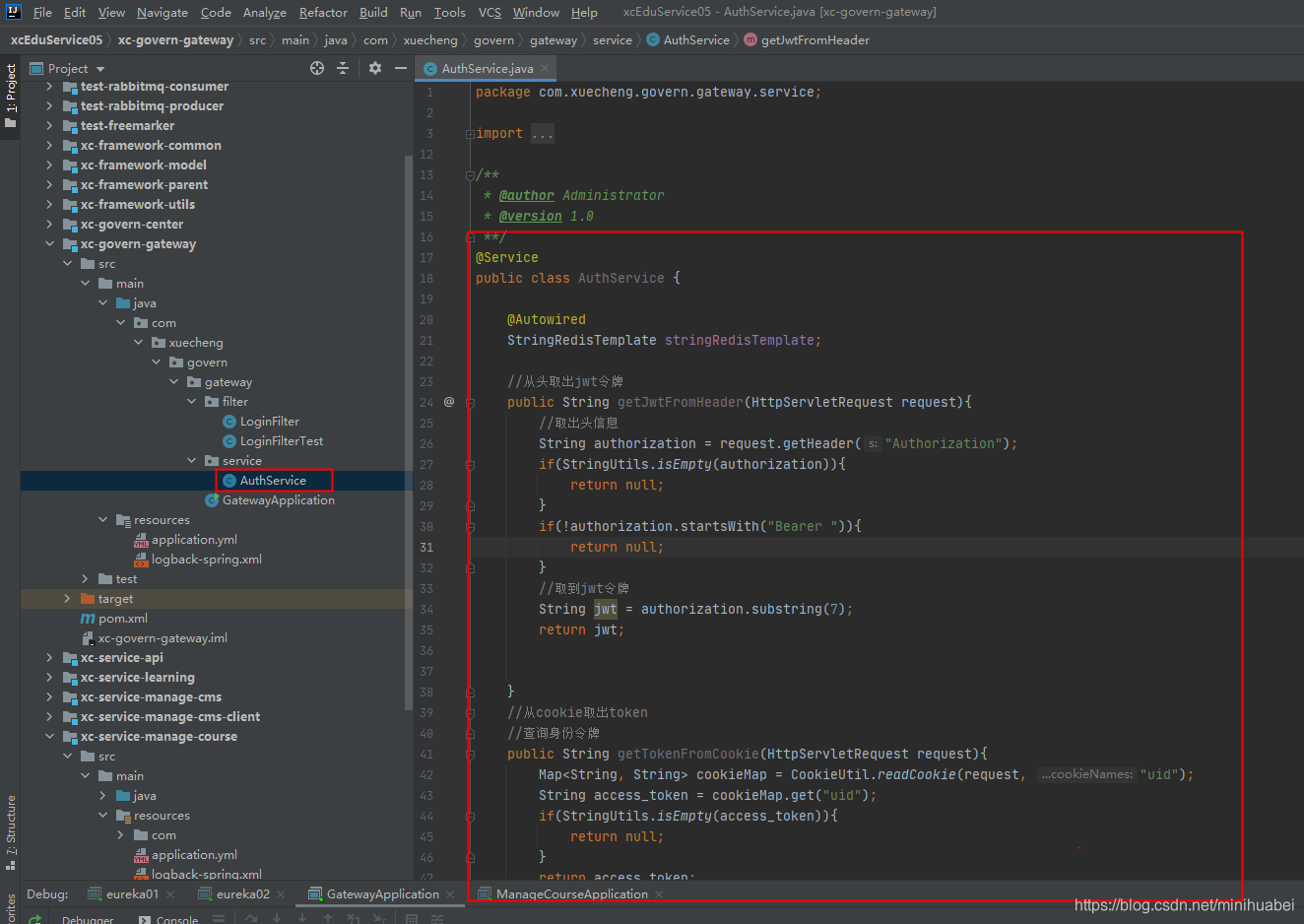The height and width of the screenshot is (924, 1304).
Task: Click the locate-in-project target icon
Action: click(x=317, y=68)
